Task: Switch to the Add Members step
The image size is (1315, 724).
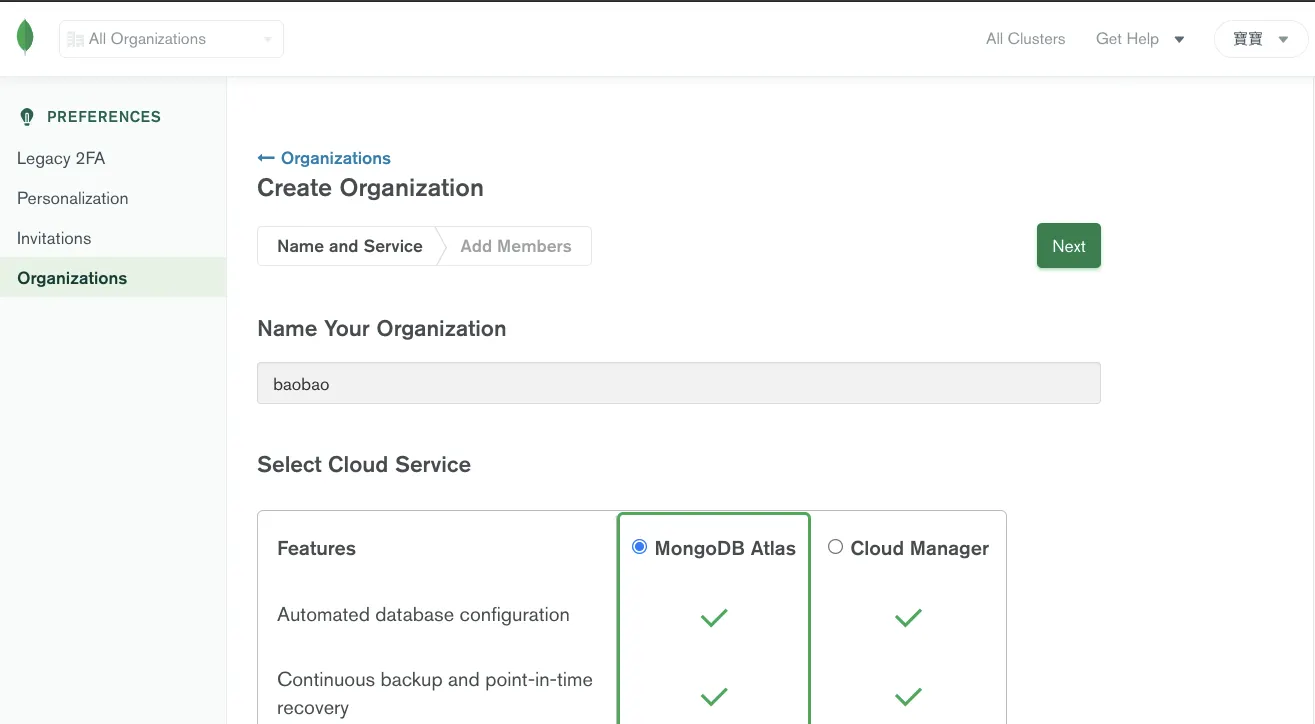Action: point(516,246)
